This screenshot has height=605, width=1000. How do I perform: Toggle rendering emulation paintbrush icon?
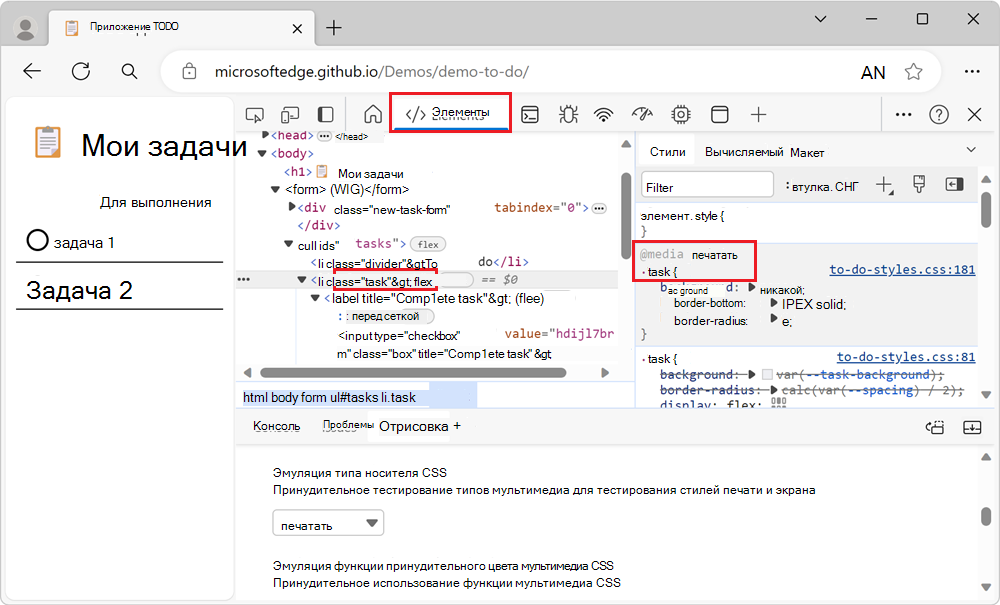coord(919,185)
